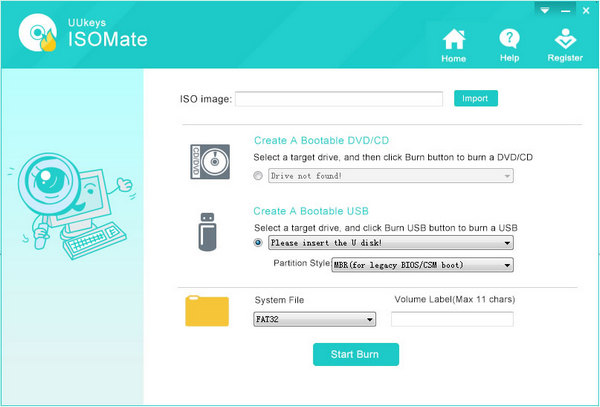Click the Start Burn button
600x407 pixels.
(356, 354)
